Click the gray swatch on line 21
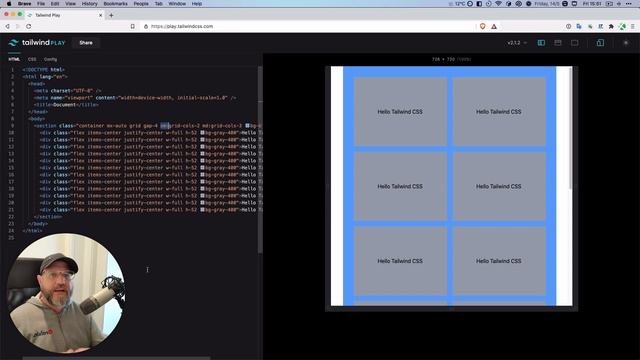 [202, 210]
